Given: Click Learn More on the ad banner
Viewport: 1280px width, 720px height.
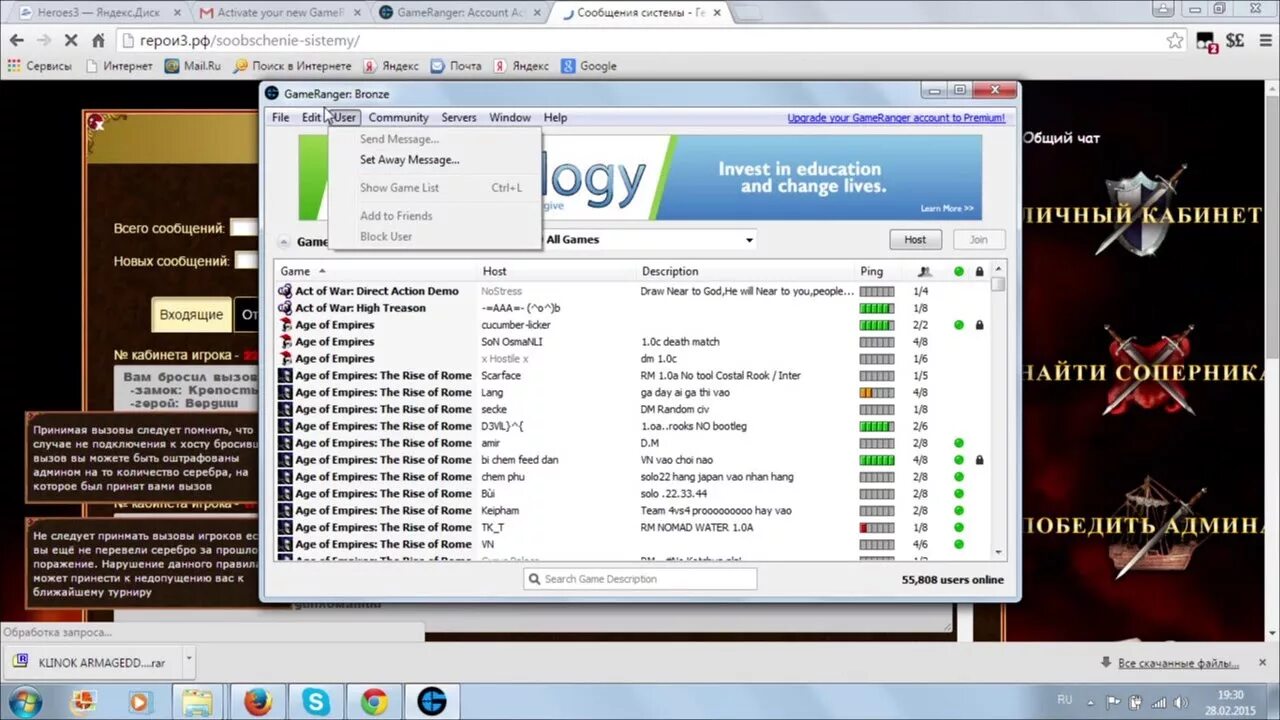Looking at the screenshot, I should click(x=946, y=208).
